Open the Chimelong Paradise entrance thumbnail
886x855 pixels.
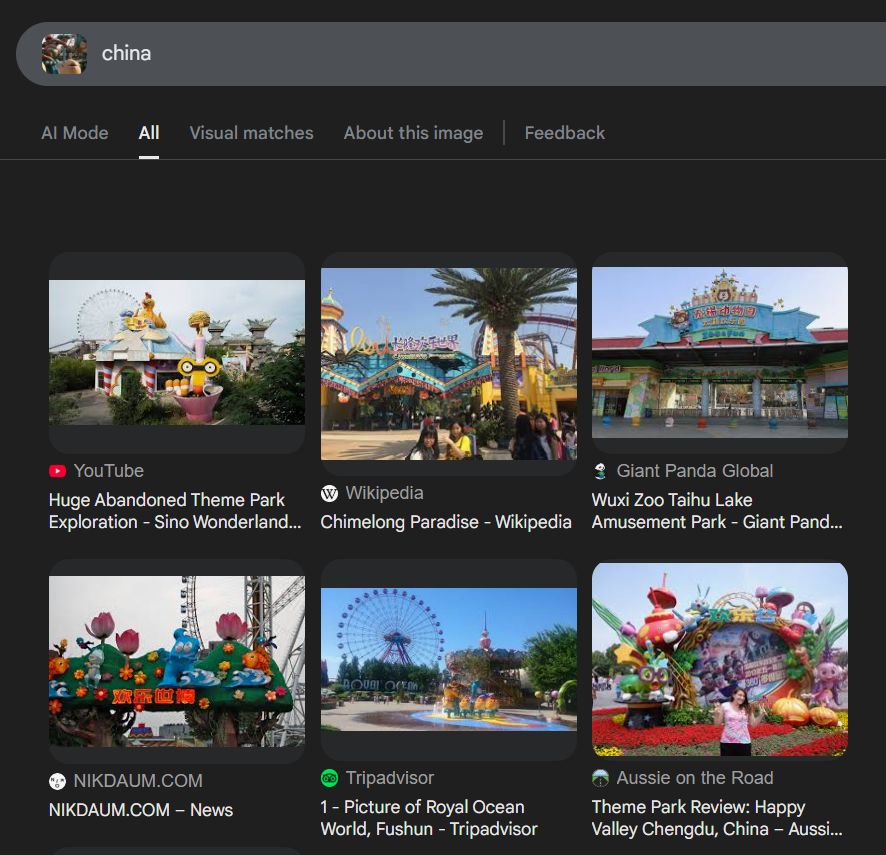(449, 363)
